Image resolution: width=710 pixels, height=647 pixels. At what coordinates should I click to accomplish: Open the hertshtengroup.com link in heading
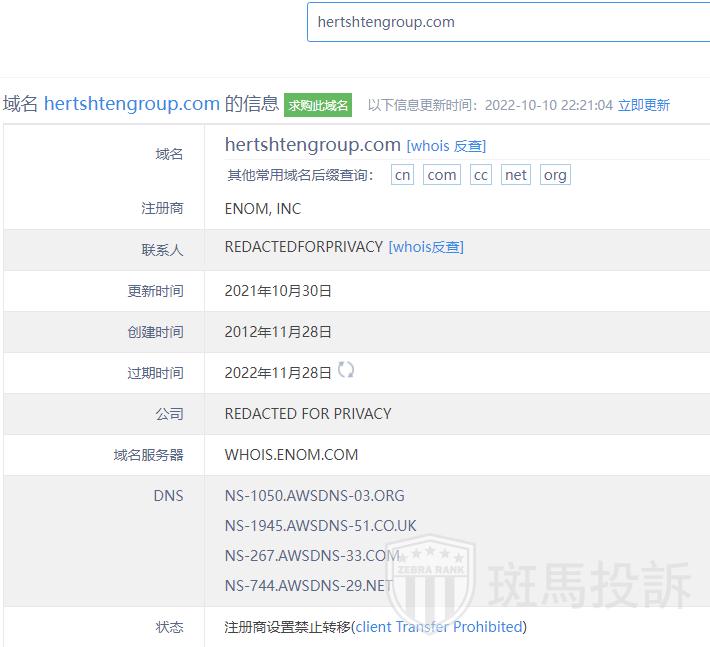tap(131, 104)
